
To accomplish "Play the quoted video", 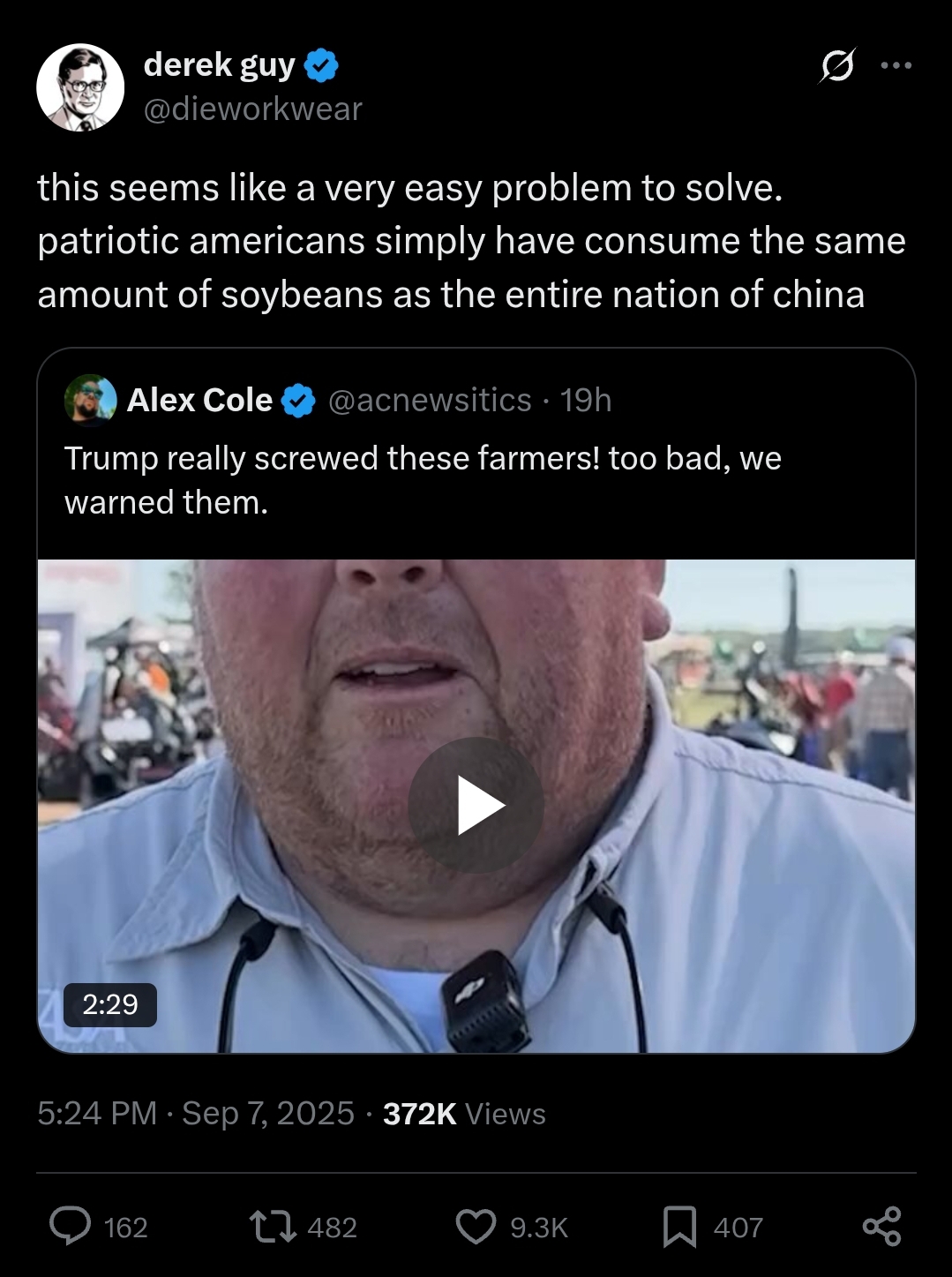I will click(476, 805).
